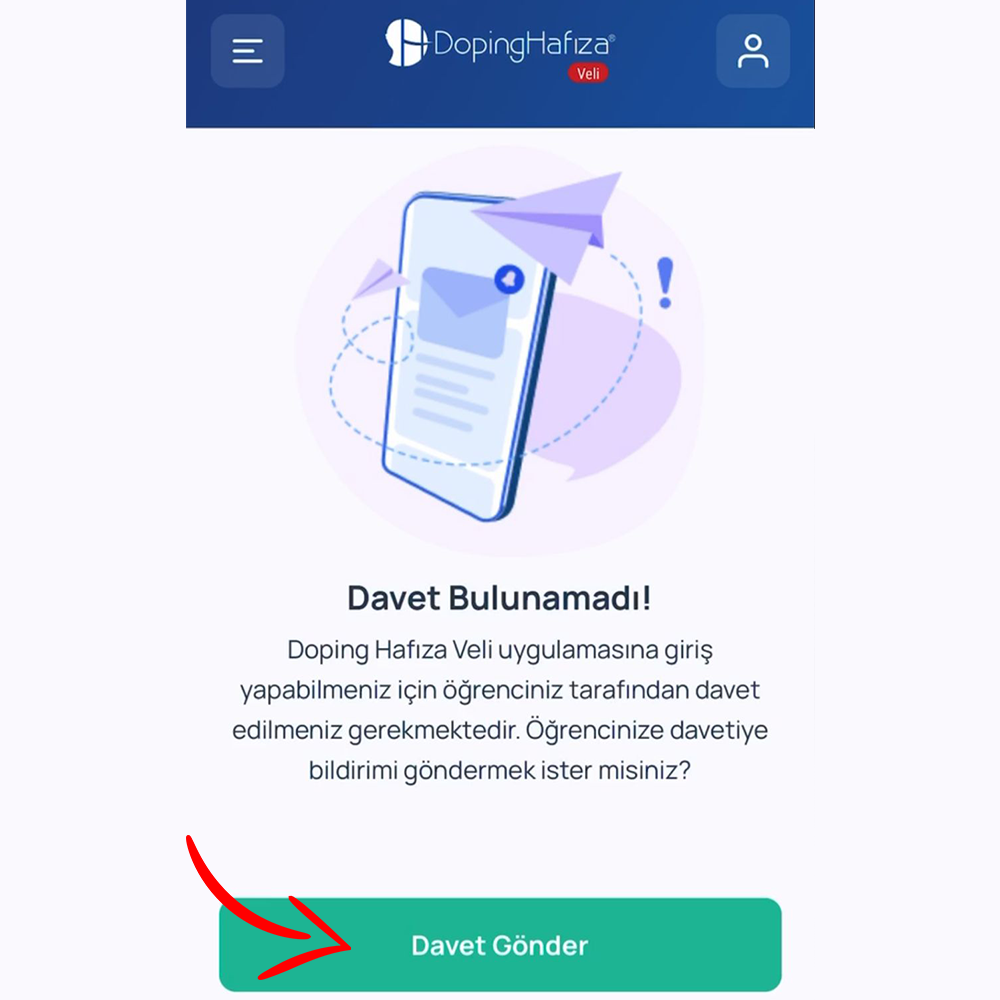Tap the red Veli badge
Screen dimensions: 1000x1000
click(588, 73)
